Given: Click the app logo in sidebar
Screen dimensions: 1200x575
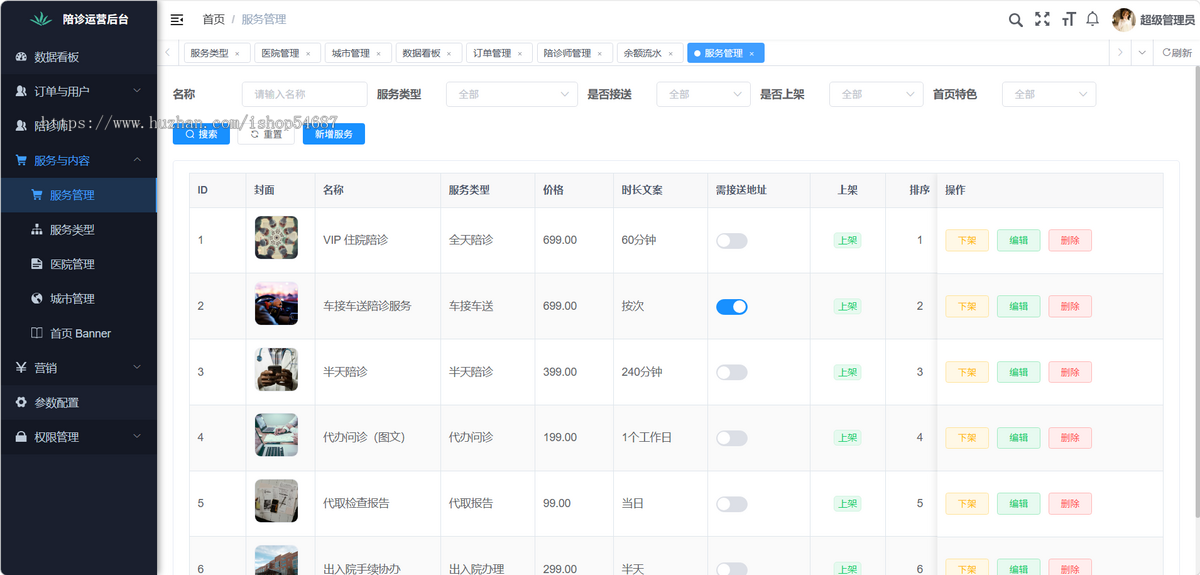Looking at the screenshot, I should click(x=40, y=19).
